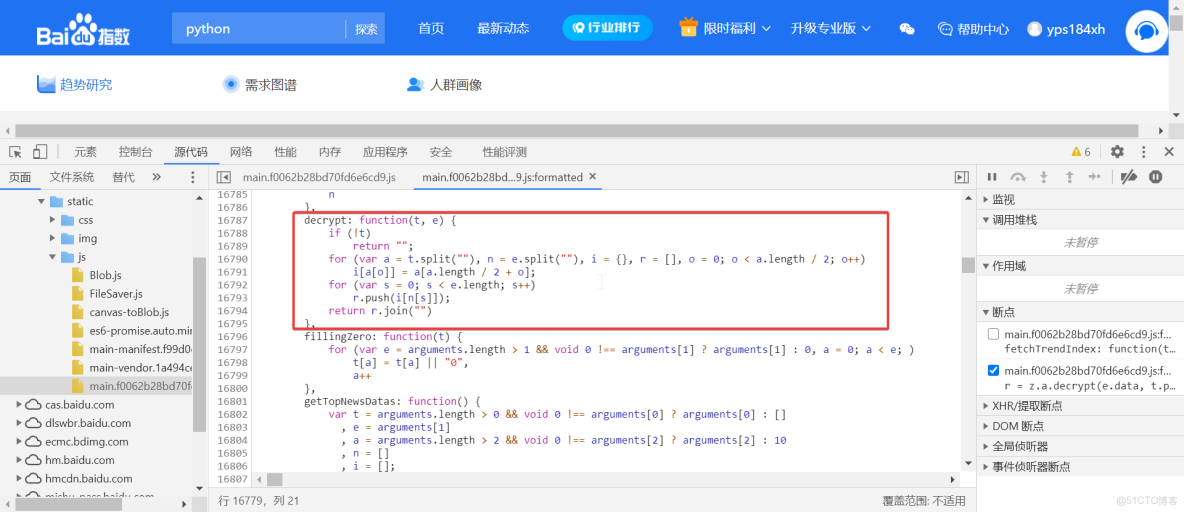Expand hm.baidu.com domain node

(20, 459)
